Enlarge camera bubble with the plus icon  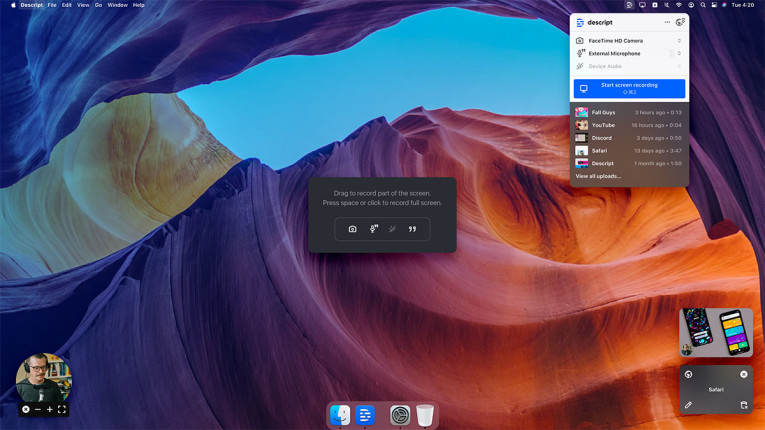pyautogui.click(x=50, y=409)
